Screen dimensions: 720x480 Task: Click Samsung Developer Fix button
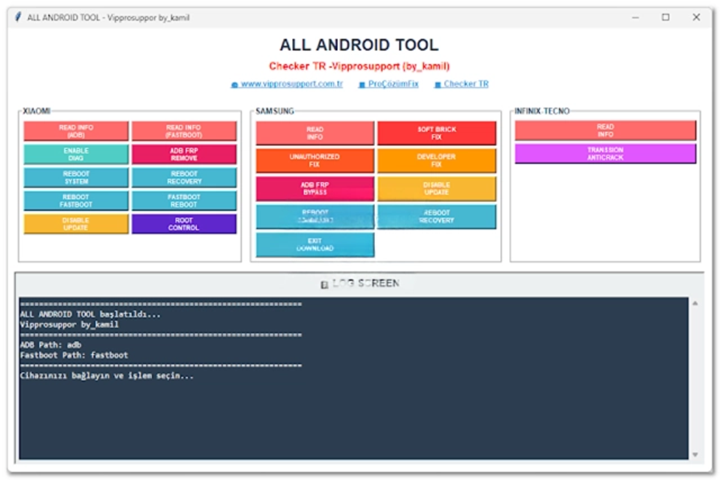pyautogui.click(x=436, y=160)
